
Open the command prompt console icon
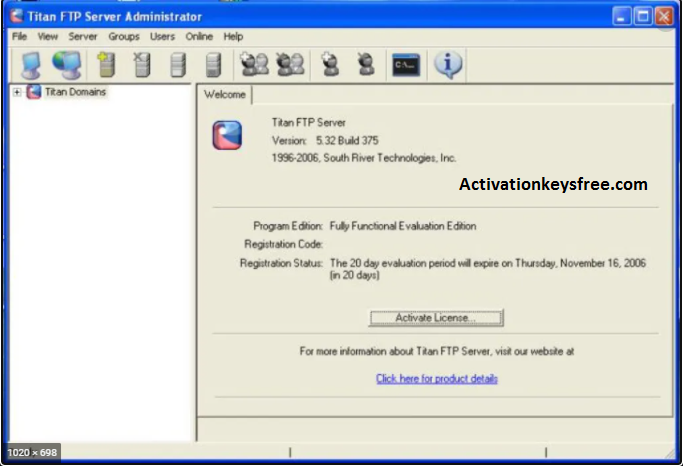[x=406, y=65]
